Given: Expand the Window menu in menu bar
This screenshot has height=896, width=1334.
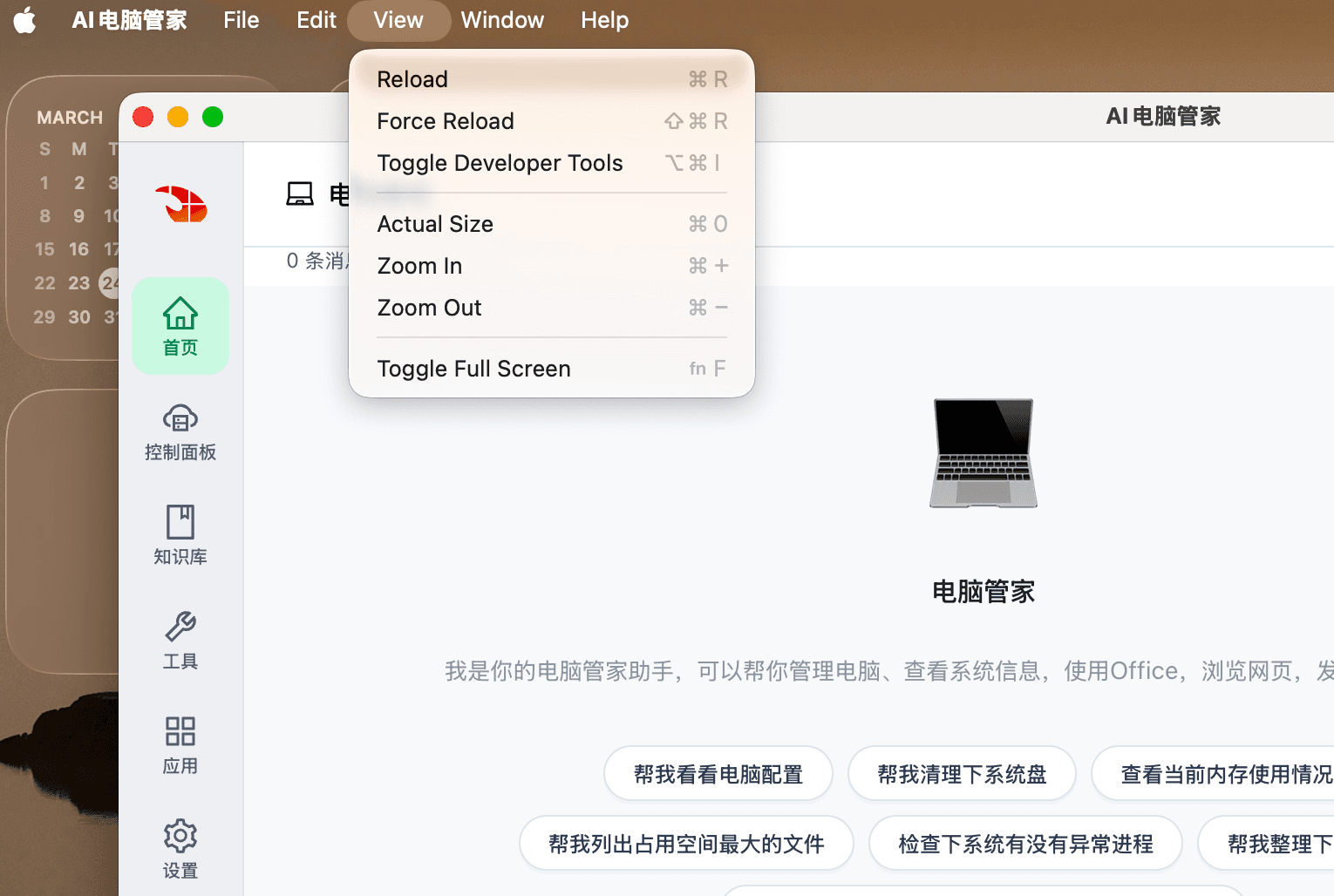Looking at the screenshot, I should coord(502,20).
